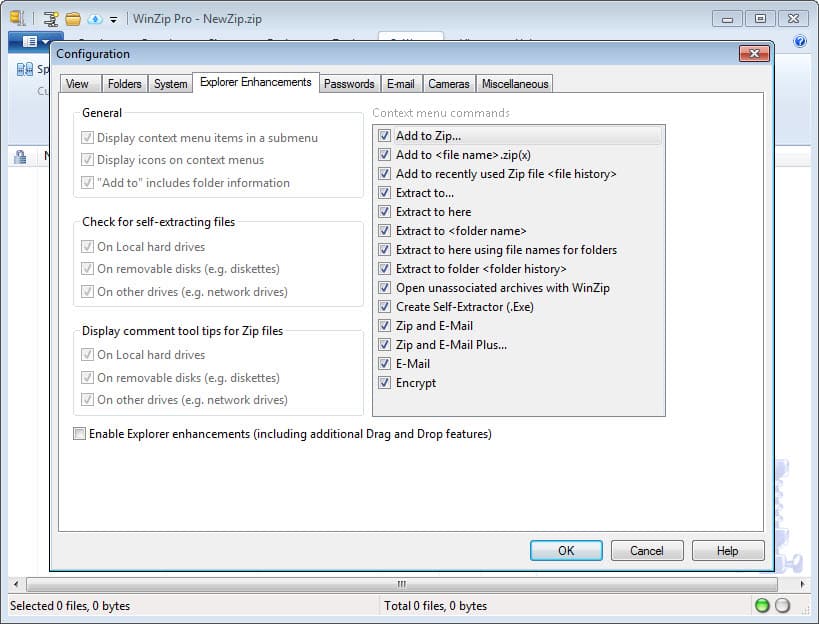Toggle 'Add to recently used Zip file' checkbox
This screenshot has width=819, height=624.
point(384,174)
